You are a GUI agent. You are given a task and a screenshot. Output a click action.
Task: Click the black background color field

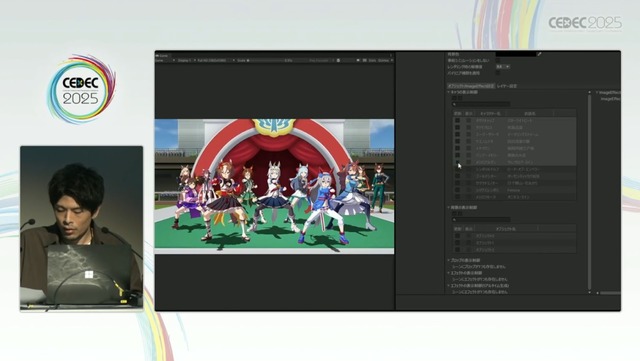point(516,54)
